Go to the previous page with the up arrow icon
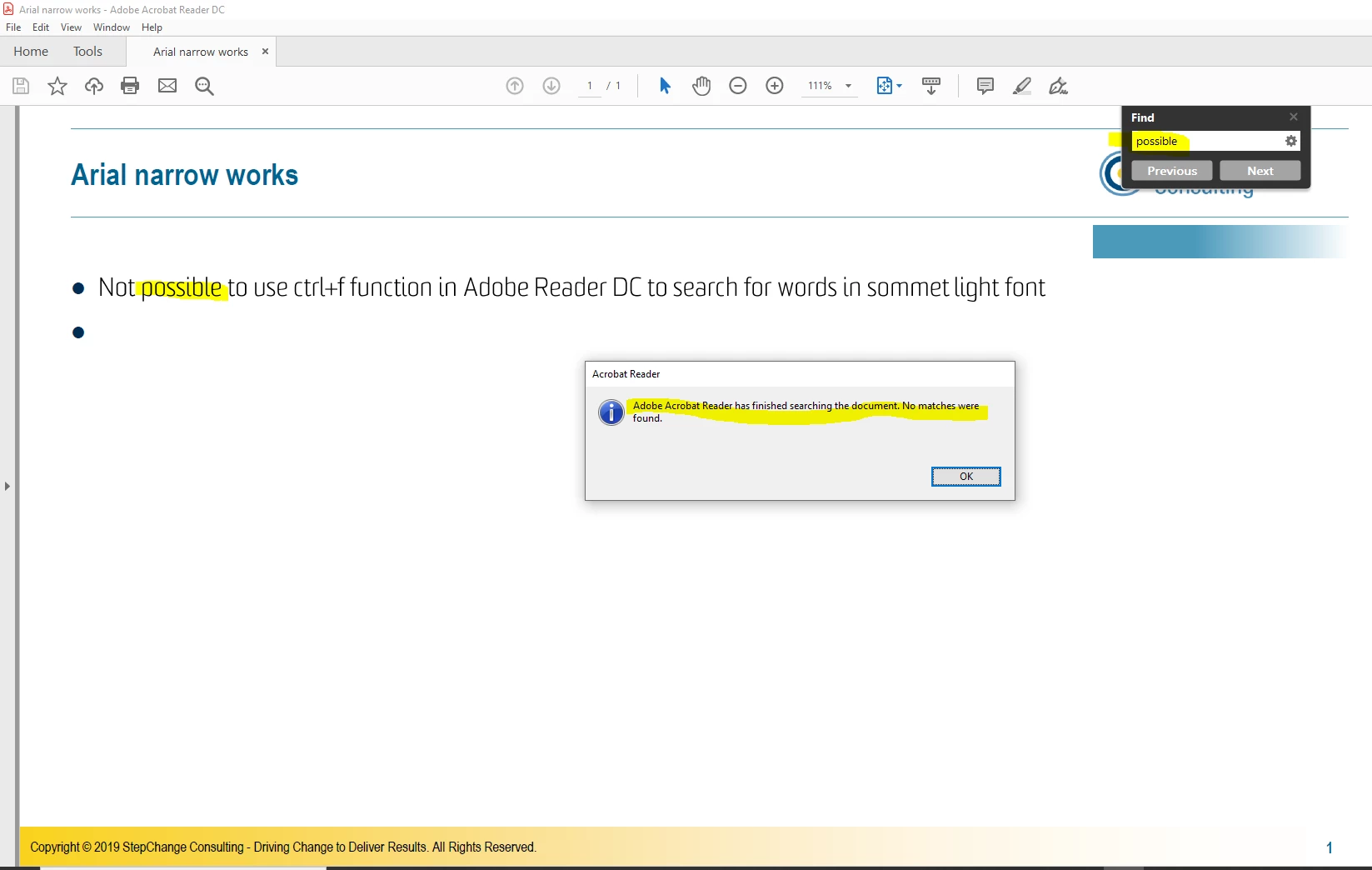Image resolution: width=1372 pixels, height=870 pixels. [x=515, y=86]
